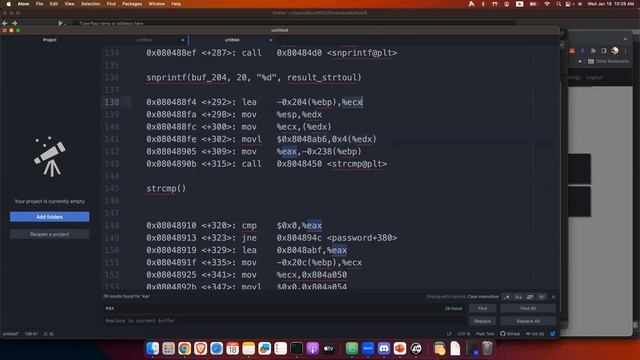
Task: Open Finder from the Dock
Action: tap(153, 349)
